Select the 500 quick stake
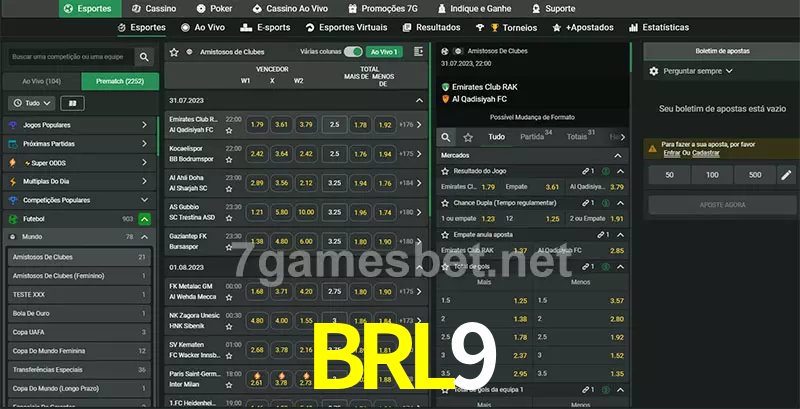 click(x=755, y=175)
